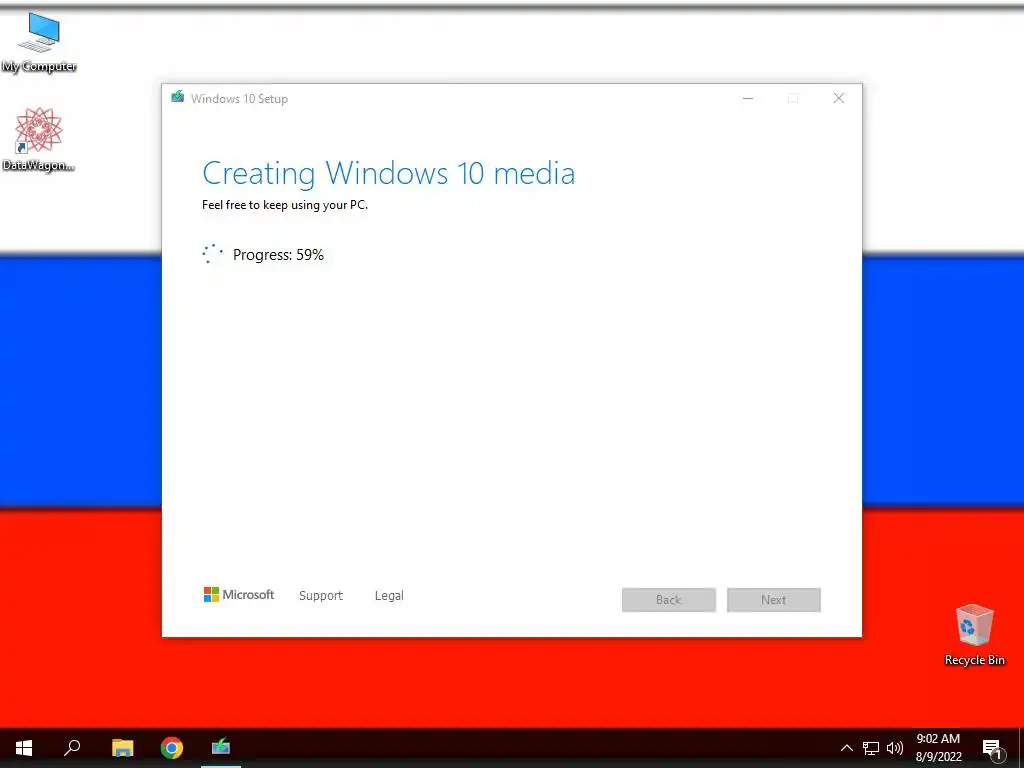1024x768 pixels.
Task: Click the progress spinner animation
Action: click(212, 254)
